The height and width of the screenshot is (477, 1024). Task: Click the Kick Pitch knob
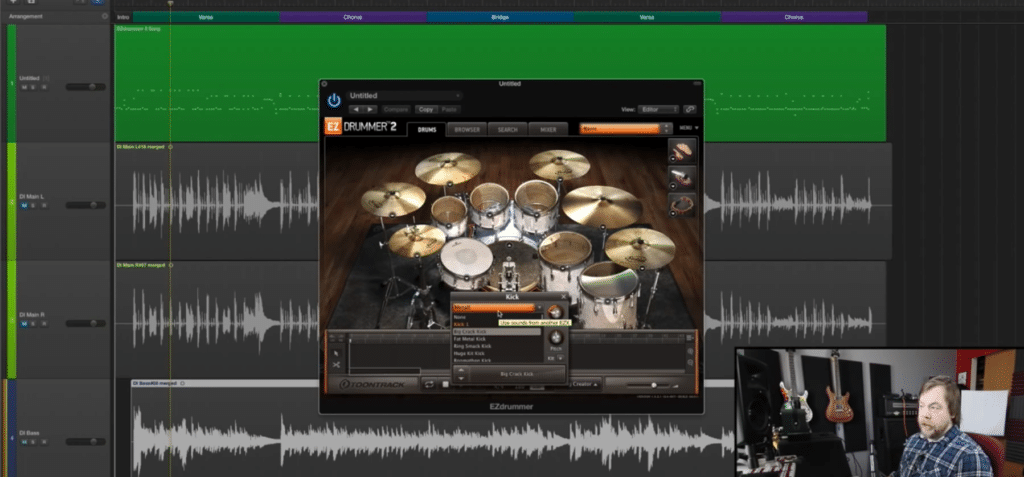tap(556, 338)
